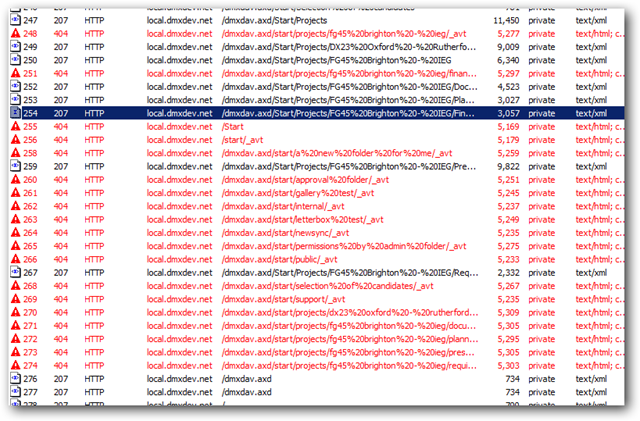Click the document icon on session 276
The height and width of the screenshot is (421, 640).
click(16, 379)
